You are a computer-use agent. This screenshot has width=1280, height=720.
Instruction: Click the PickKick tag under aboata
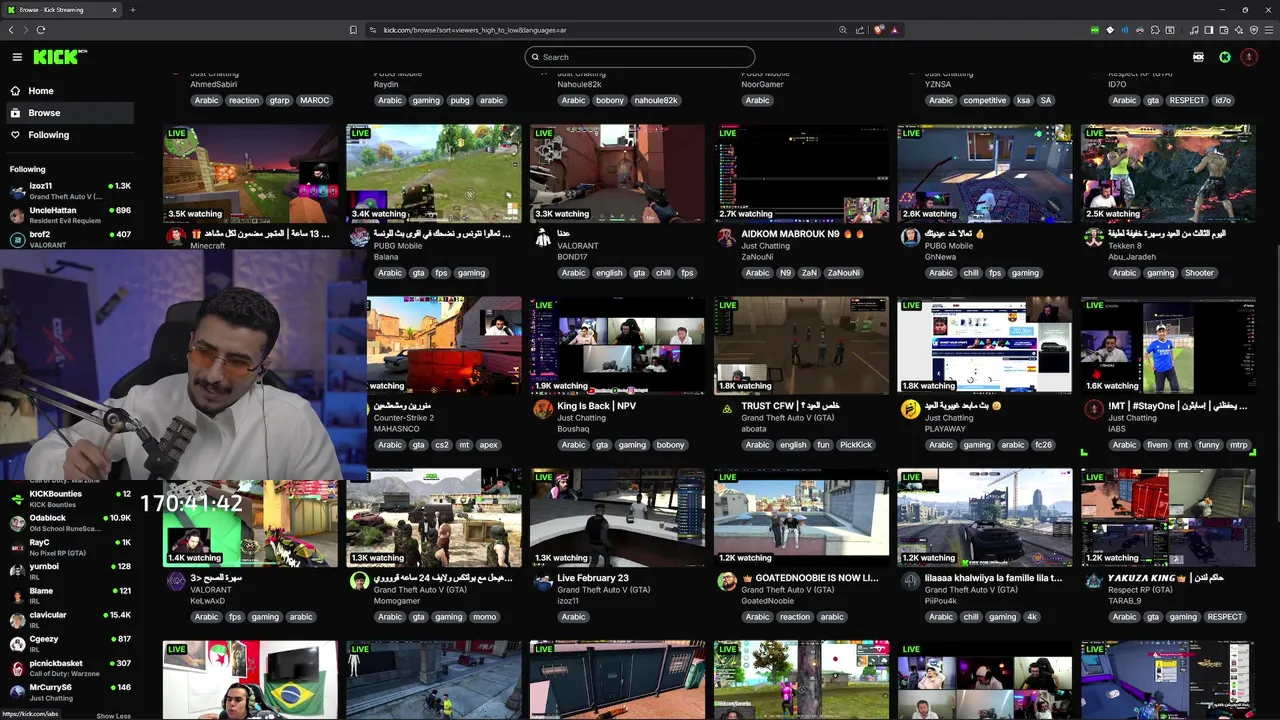point(856,445)
